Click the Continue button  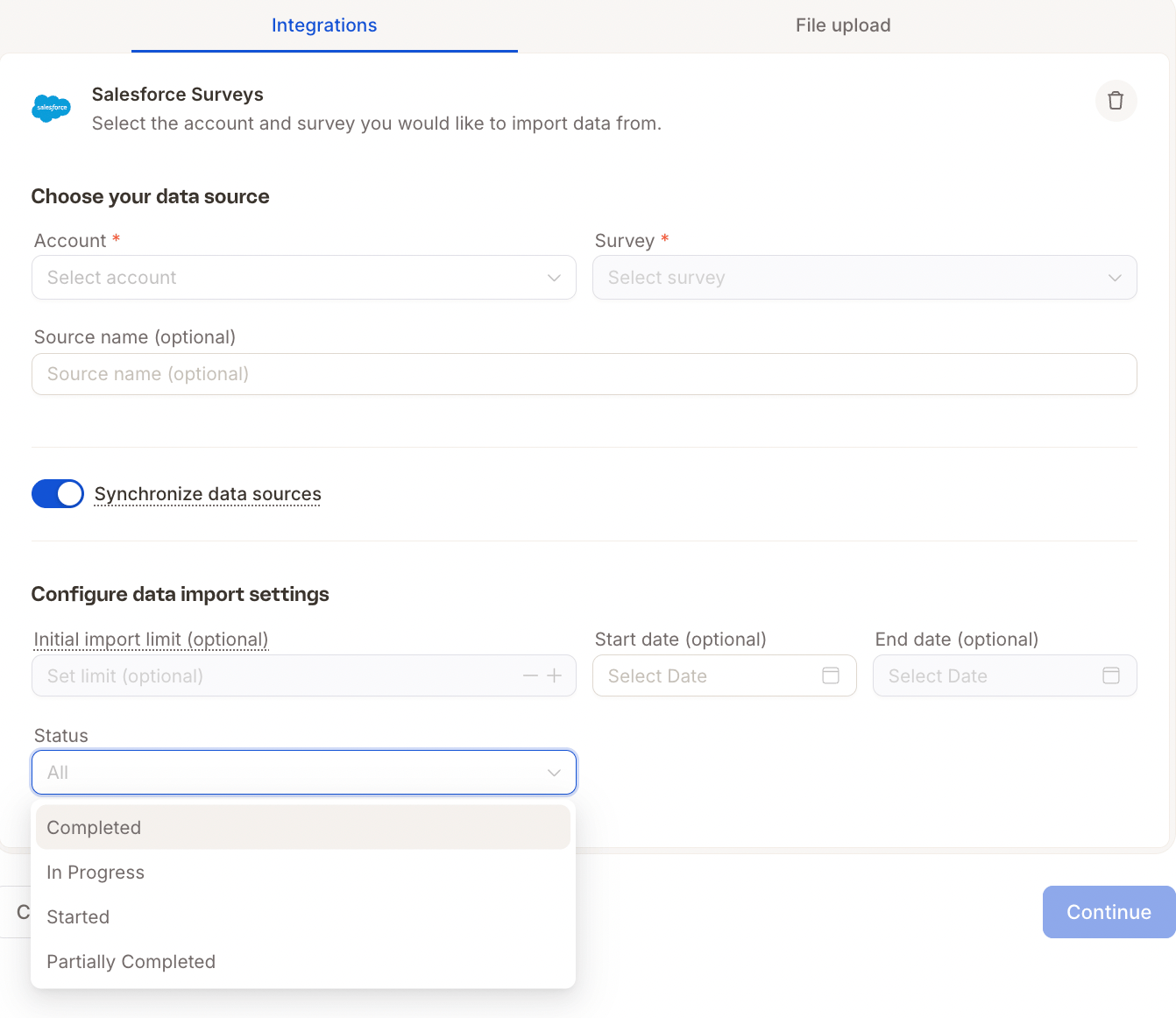coord(1109,912)
